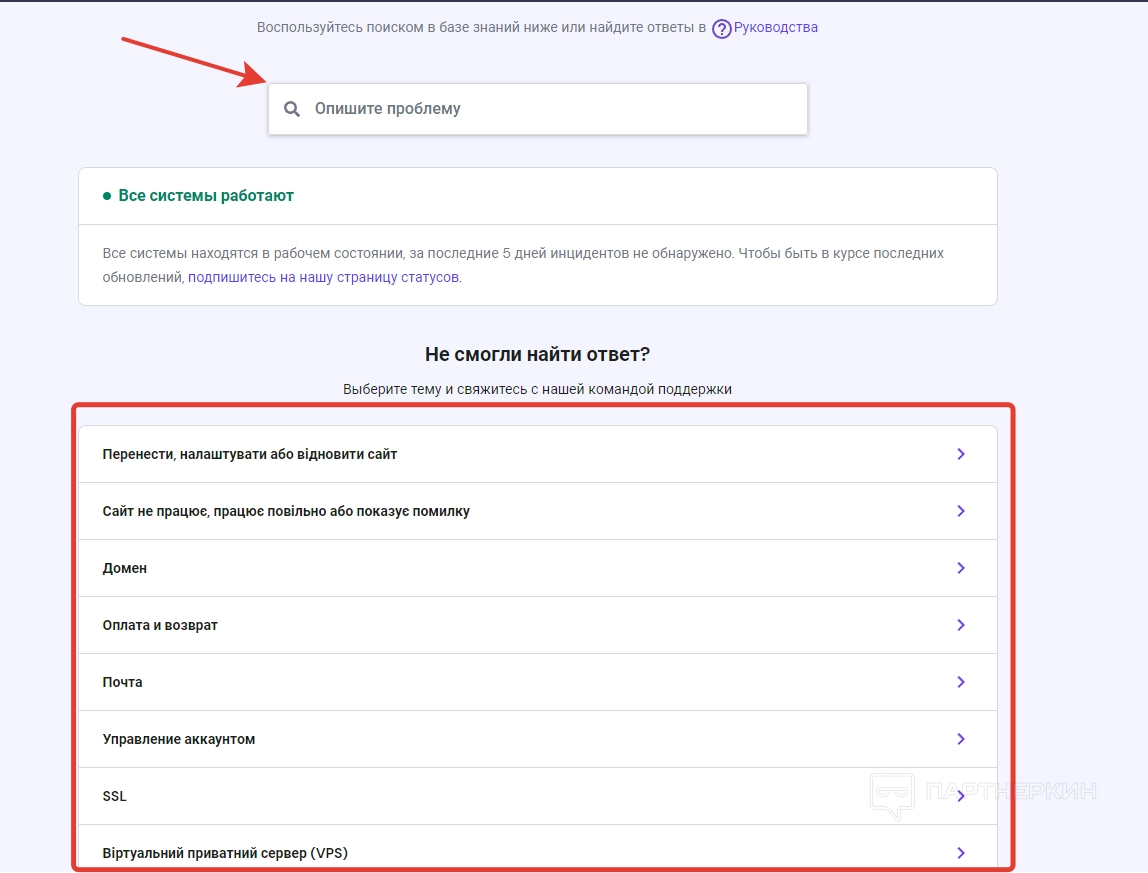The width and height of the screenshot is (1148, 873).
Task: Open the Руководства link
Action: (775, 28)
